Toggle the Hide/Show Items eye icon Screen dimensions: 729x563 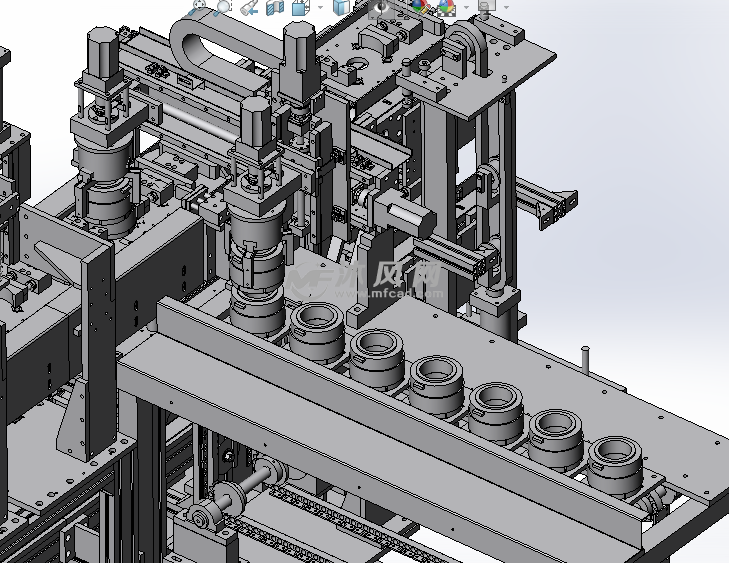(x=382, y=7)
